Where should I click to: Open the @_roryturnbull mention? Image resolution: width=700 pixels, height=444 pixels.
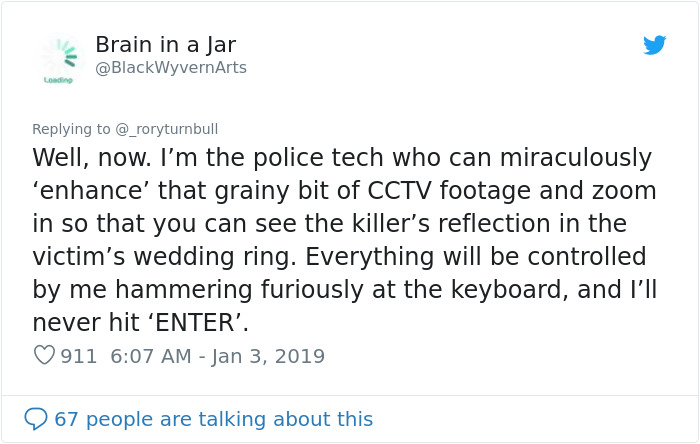(x=166, y=129)
